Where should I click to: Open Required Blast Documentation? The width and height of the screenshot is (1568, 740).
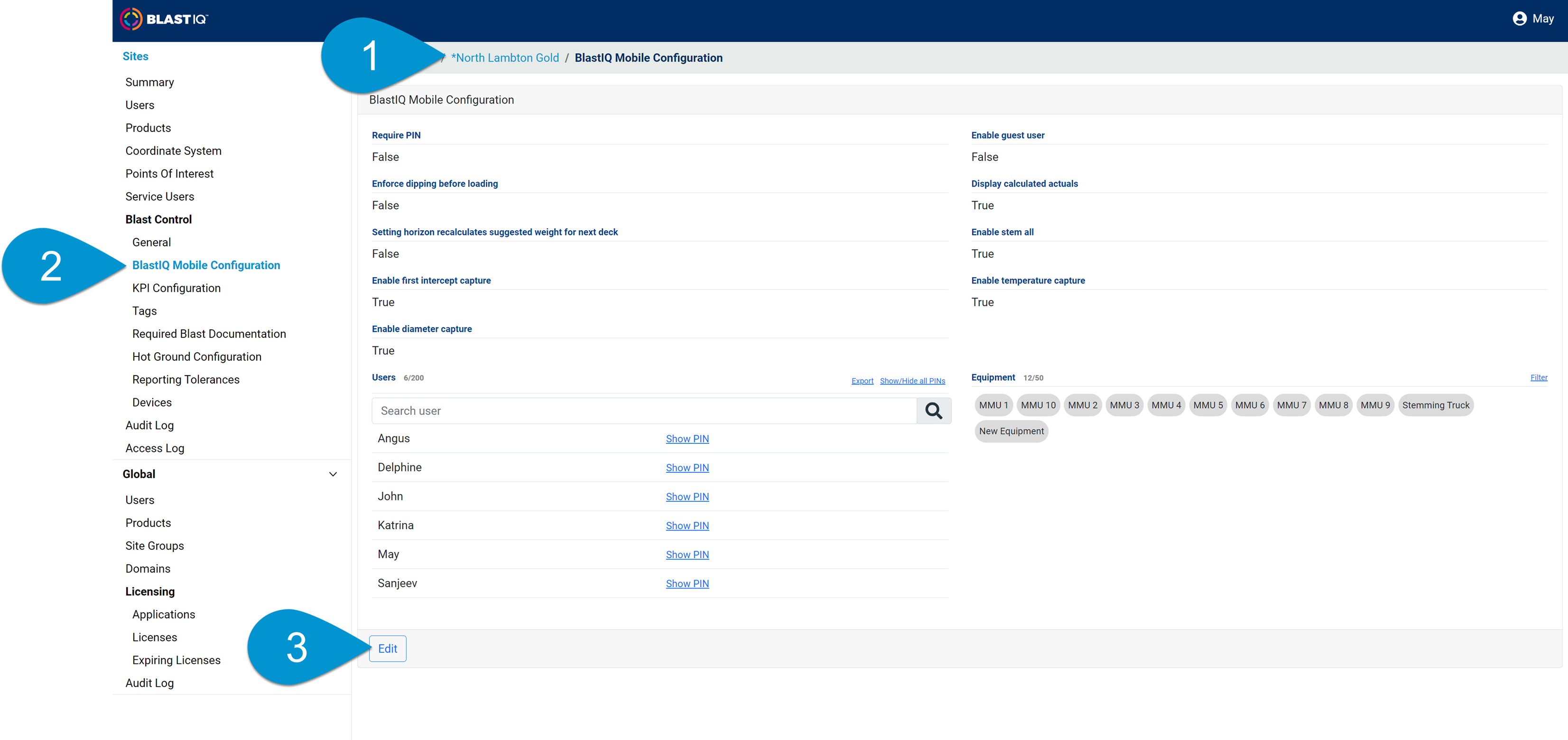[209, 334]
